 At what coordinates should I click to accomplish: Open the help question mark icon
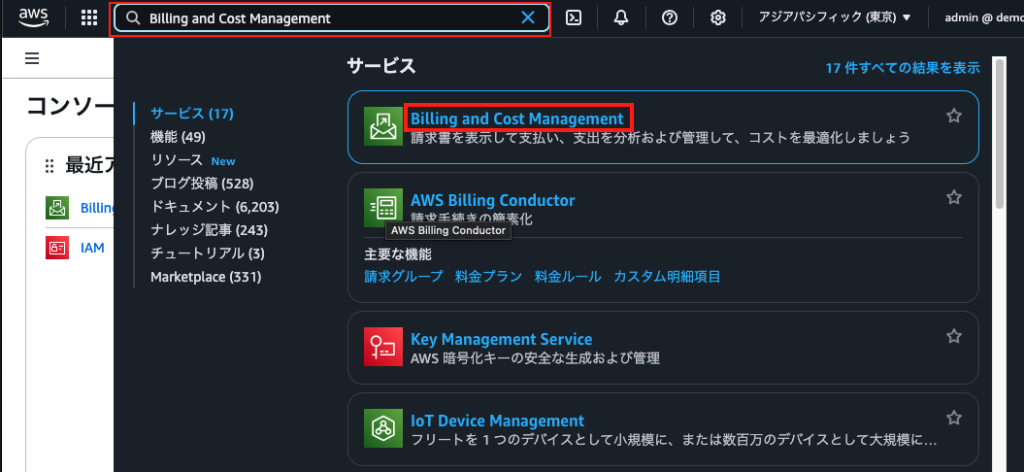point(669,18)
